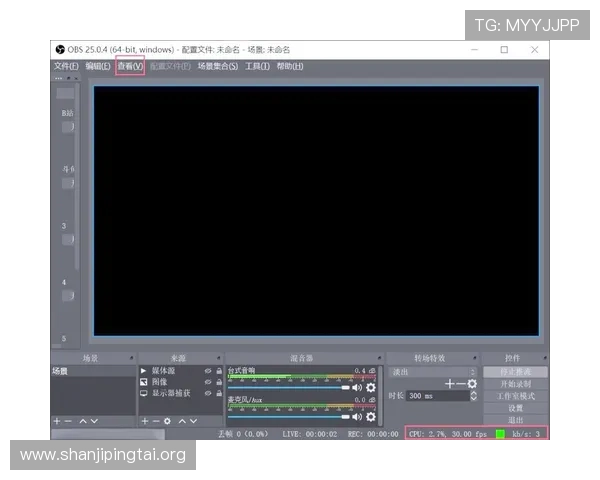
Task: Undock the 来源 panel
Action: tap(218, 358)
